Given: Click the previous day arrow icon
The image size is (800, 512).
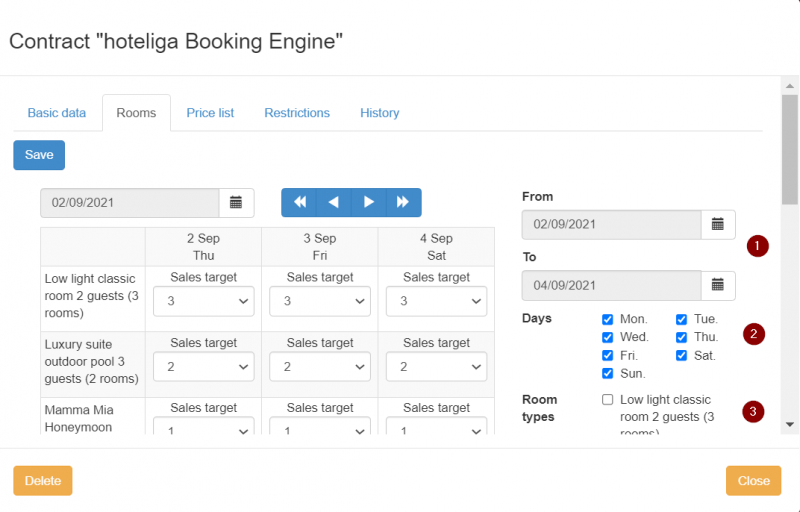Looking at the screenshot, I should click(334, 202).
